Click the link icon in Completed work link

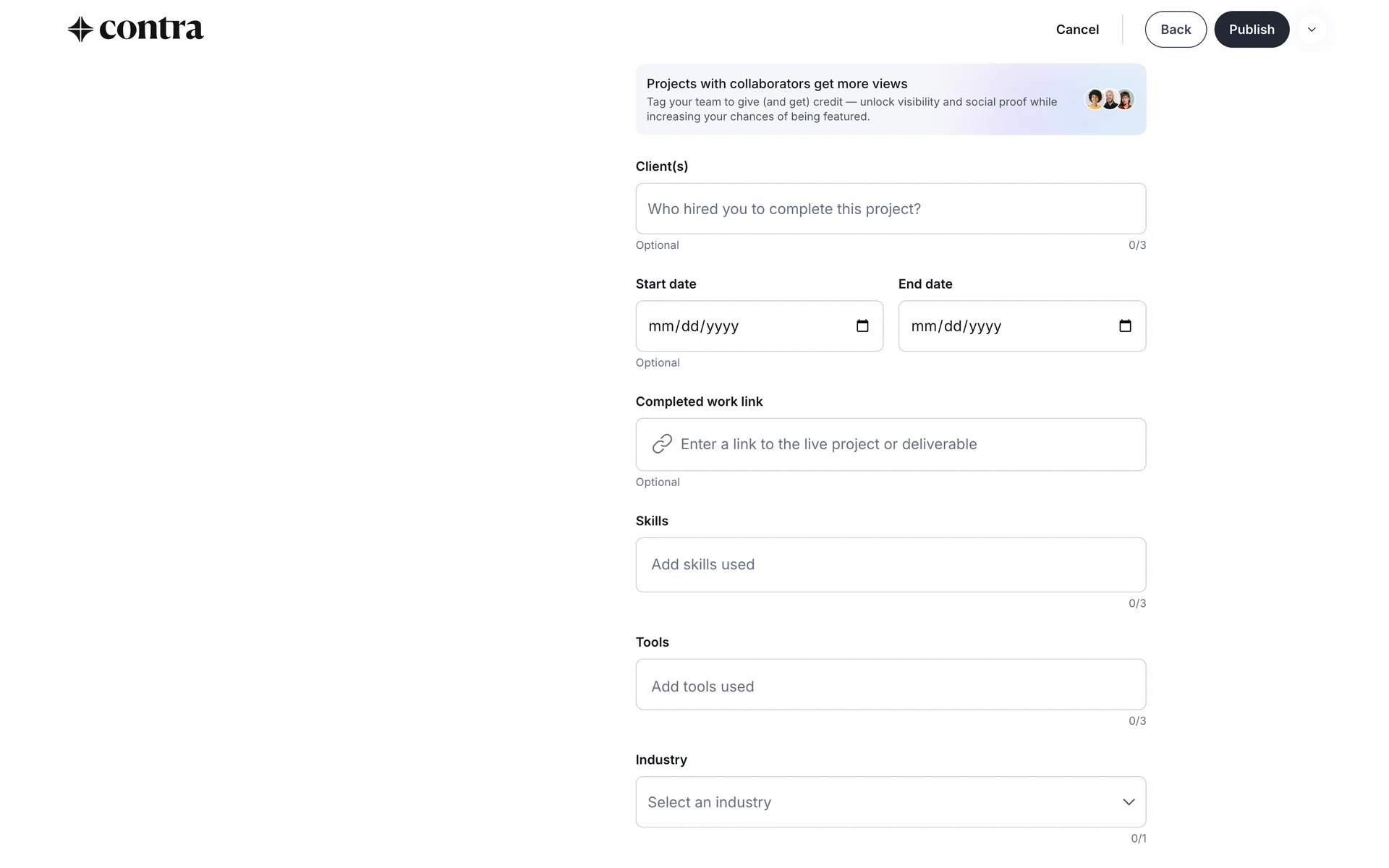click(x=662, y=444)
